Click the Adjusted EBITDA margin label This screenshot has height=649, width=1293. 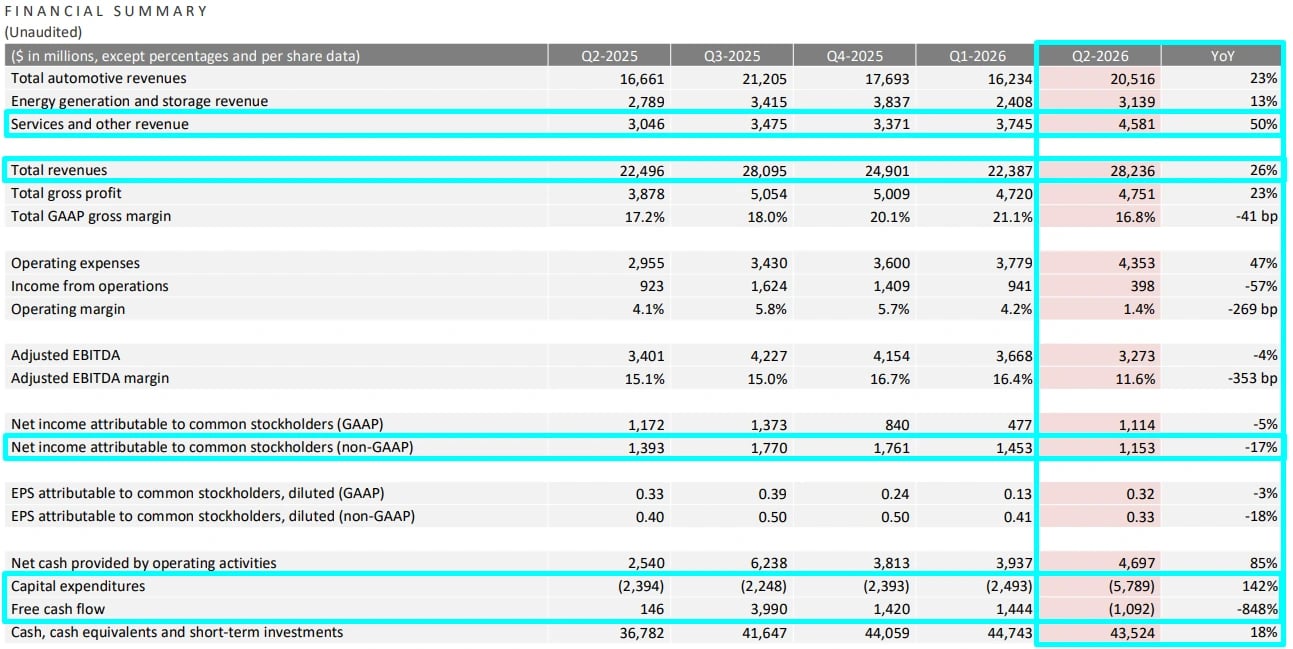click(90, 378)
